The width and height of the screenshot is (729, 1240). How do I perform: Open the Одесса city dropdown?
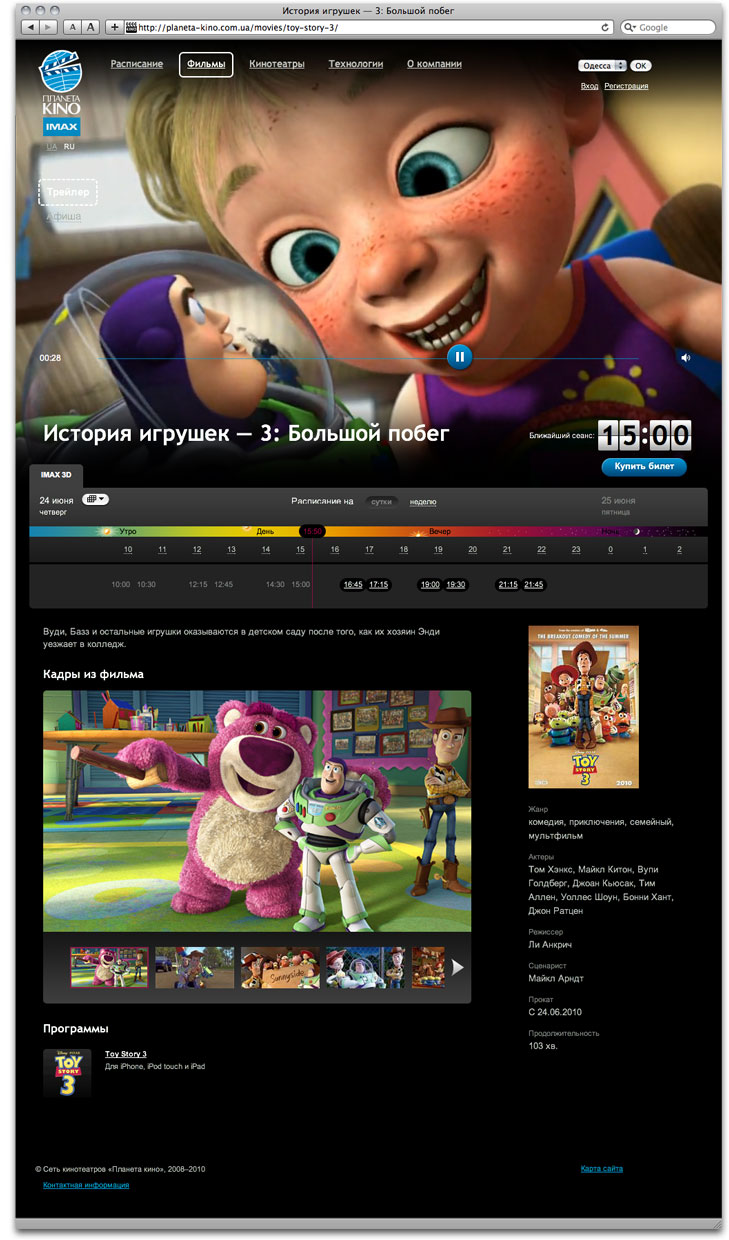(x=602, y=66)
